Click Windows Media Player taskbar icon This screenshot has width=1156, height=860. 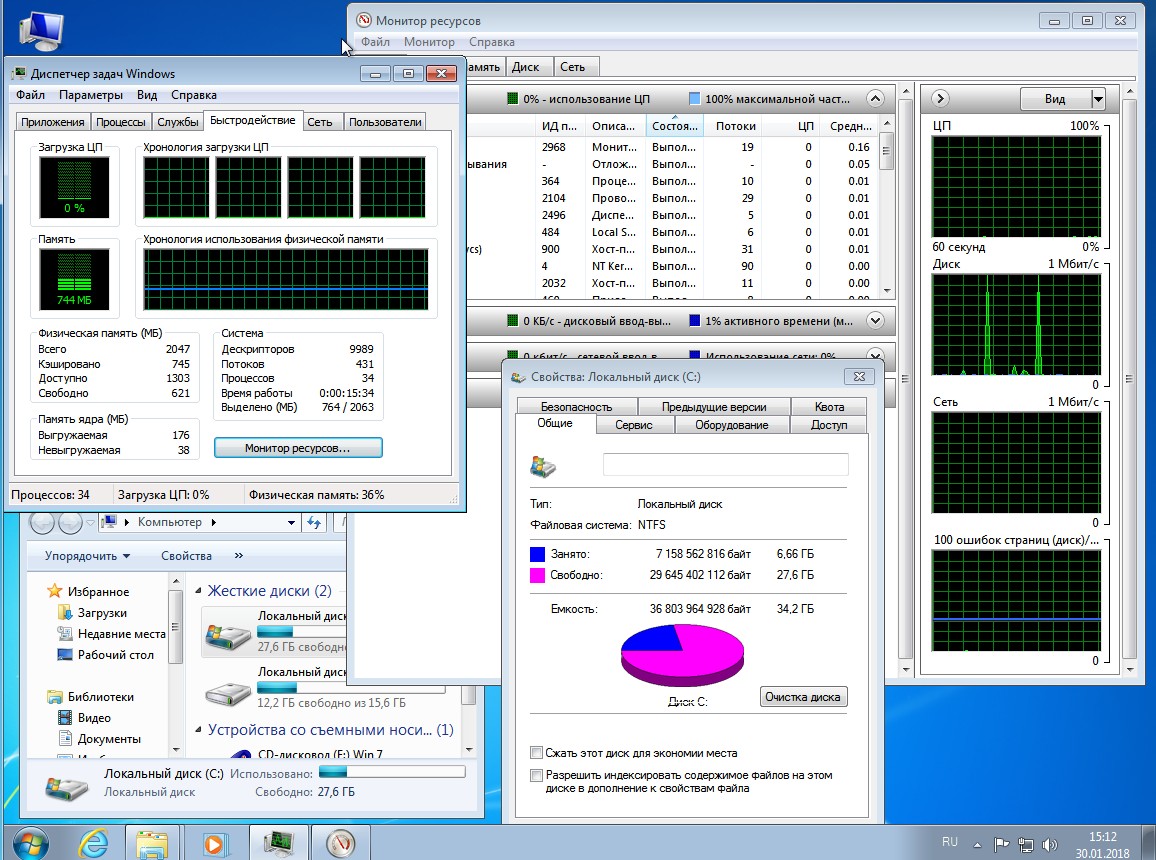[x=214, y=843]
